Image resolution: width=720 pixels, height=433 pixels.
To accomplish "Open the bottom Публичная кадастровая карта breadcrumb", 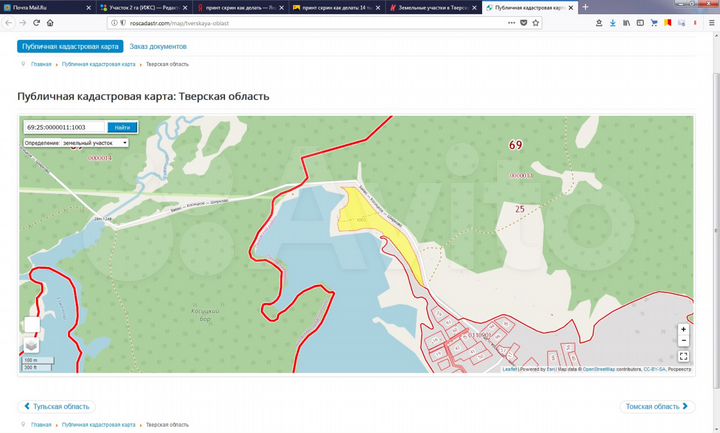I will point(99,425).
